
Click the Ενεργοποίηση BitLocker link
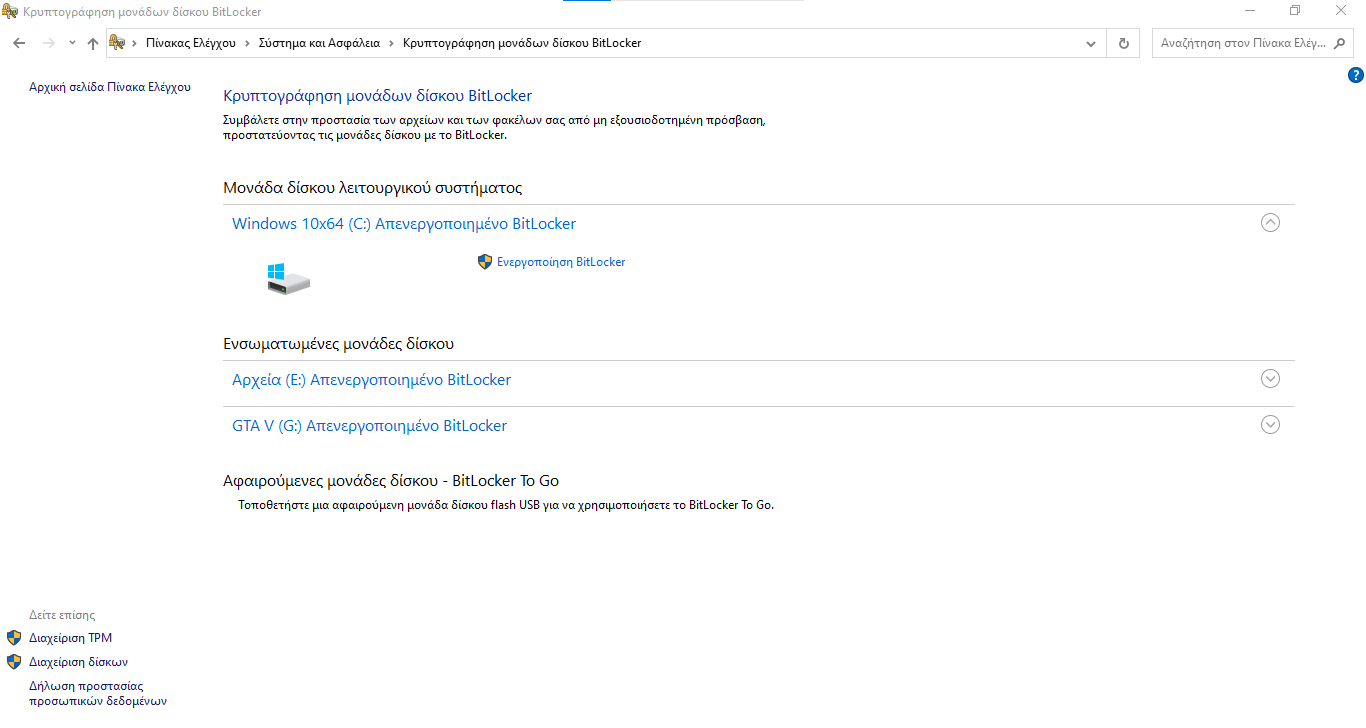click(x=561, y=262)
